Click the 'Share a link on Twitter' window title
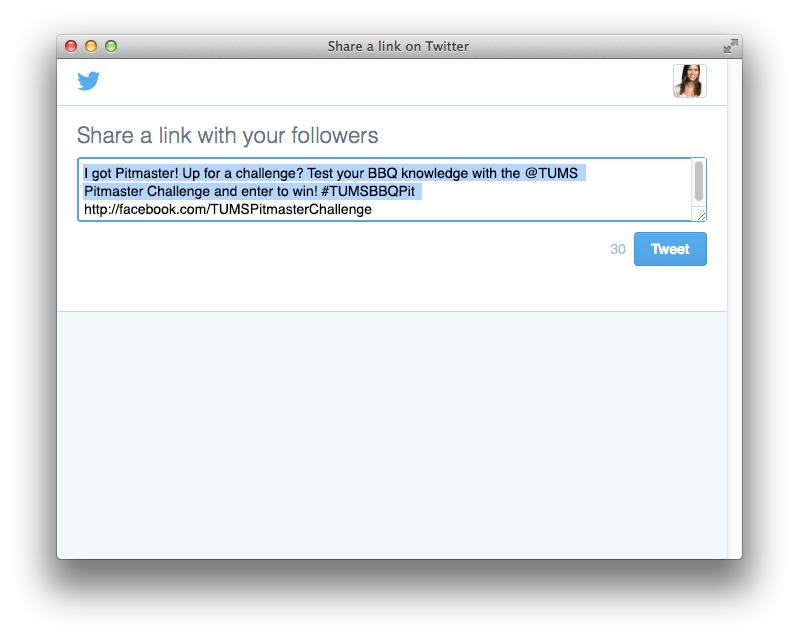Image resolution: width=799 pixels, height=638 pixels. tap(398, 46)
